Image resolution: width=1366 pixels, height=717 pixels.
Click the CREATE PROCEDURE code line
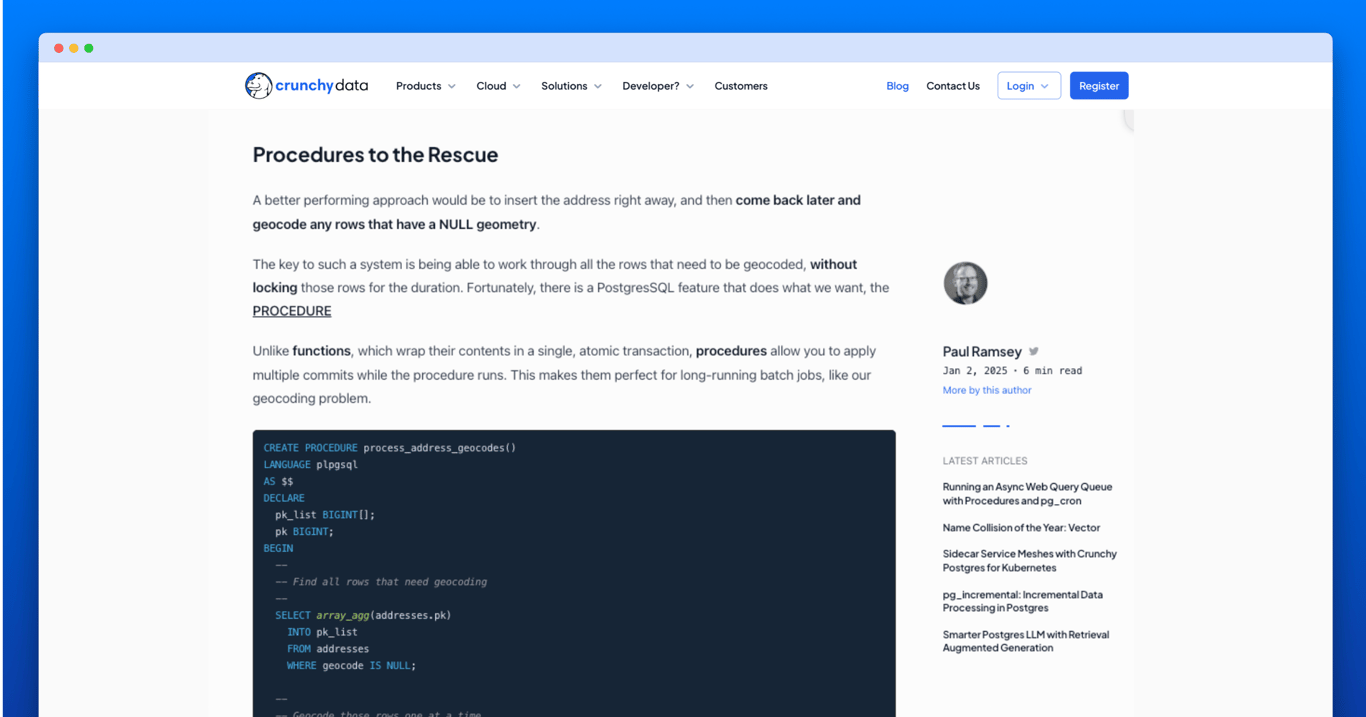[390, 448]
